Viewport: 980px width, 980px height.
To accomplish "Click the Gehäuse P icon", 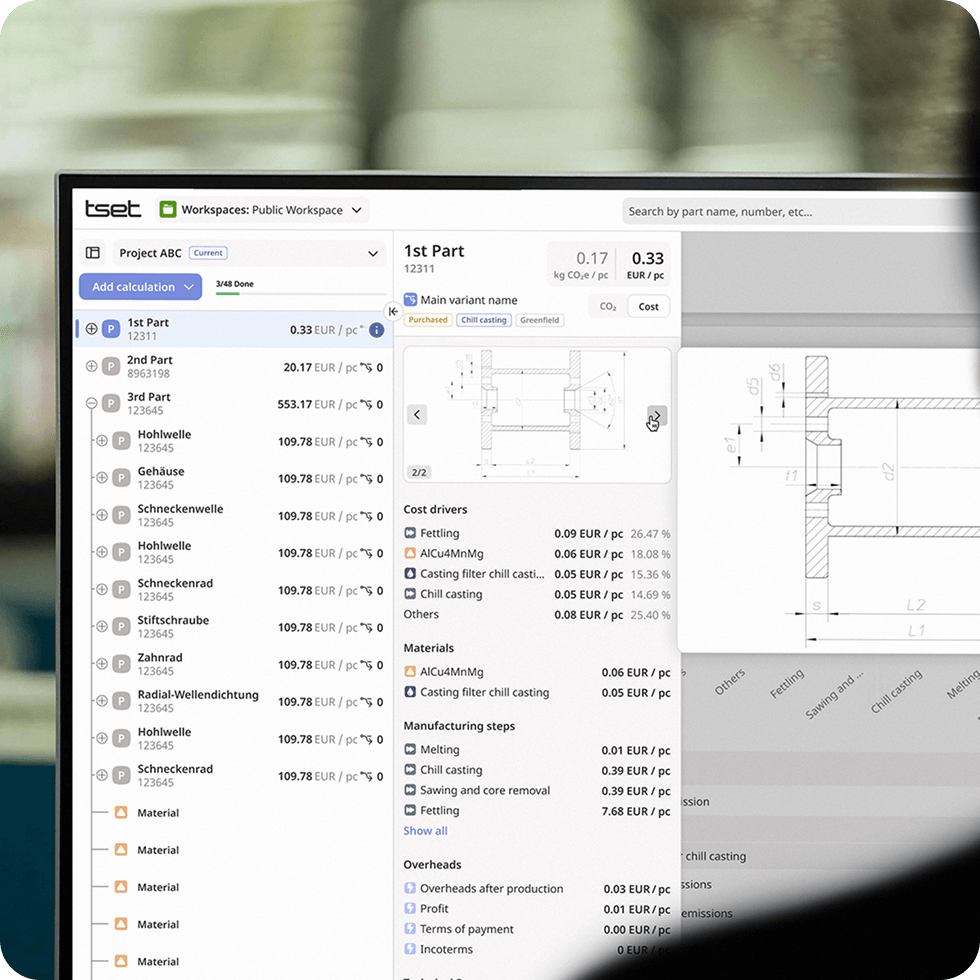I will [121, 478].
